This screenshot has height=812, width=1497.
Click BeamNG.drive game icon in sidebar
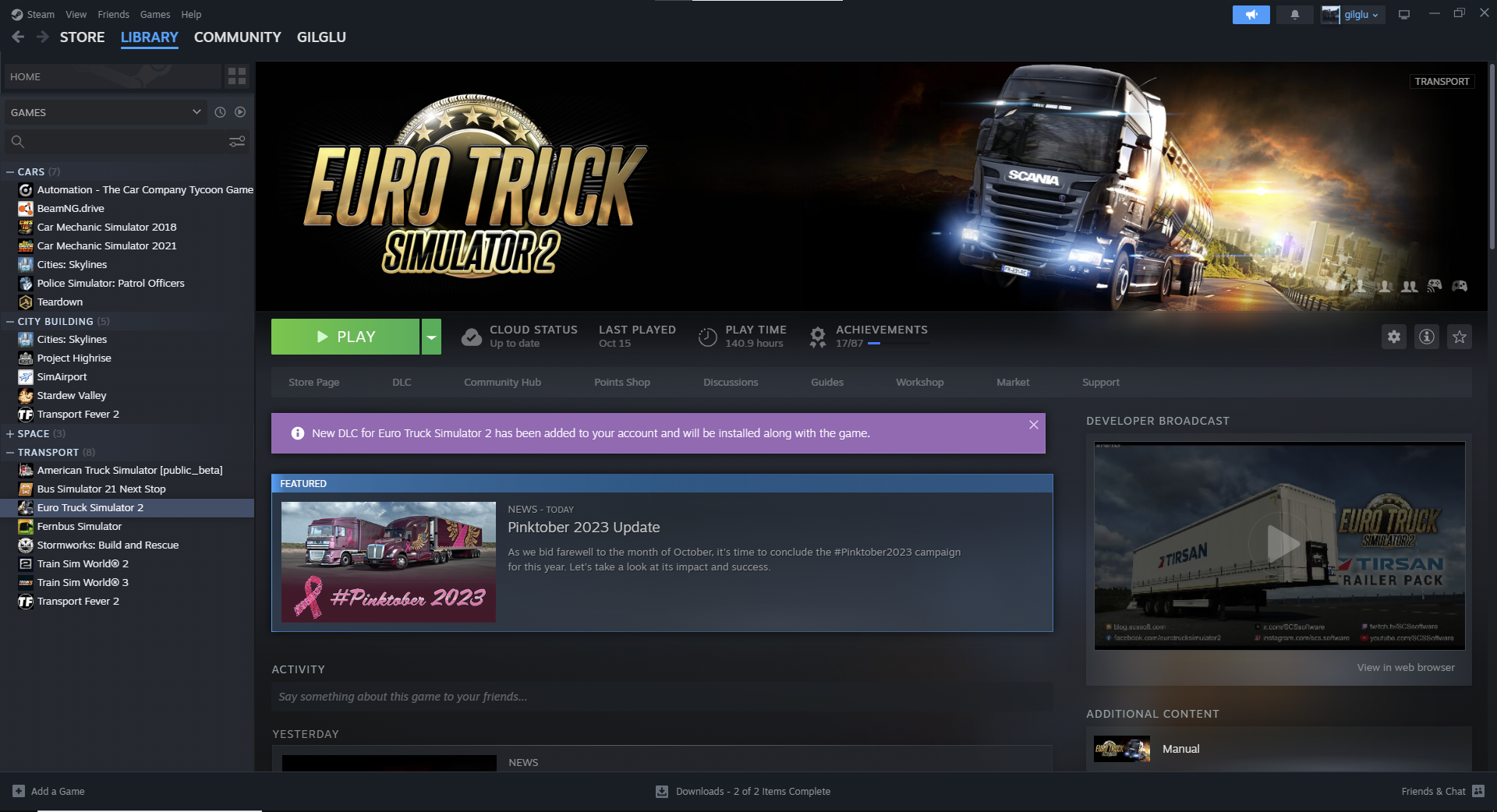(x=26, y=208)
